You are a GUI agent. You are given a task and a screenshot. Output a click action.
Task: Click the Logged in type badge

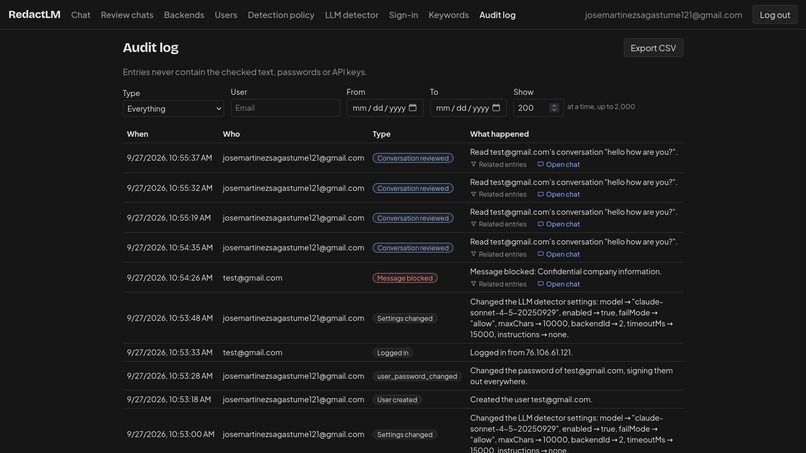393,353
